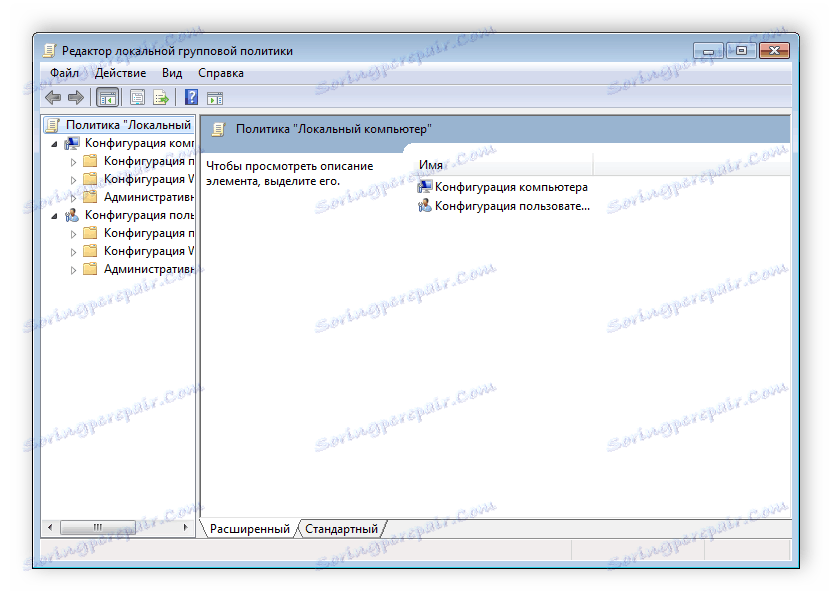The height and width of the screenshot is (601, 832).
Task: Click the show action pane toolbar icon
Action: point(215,97)
